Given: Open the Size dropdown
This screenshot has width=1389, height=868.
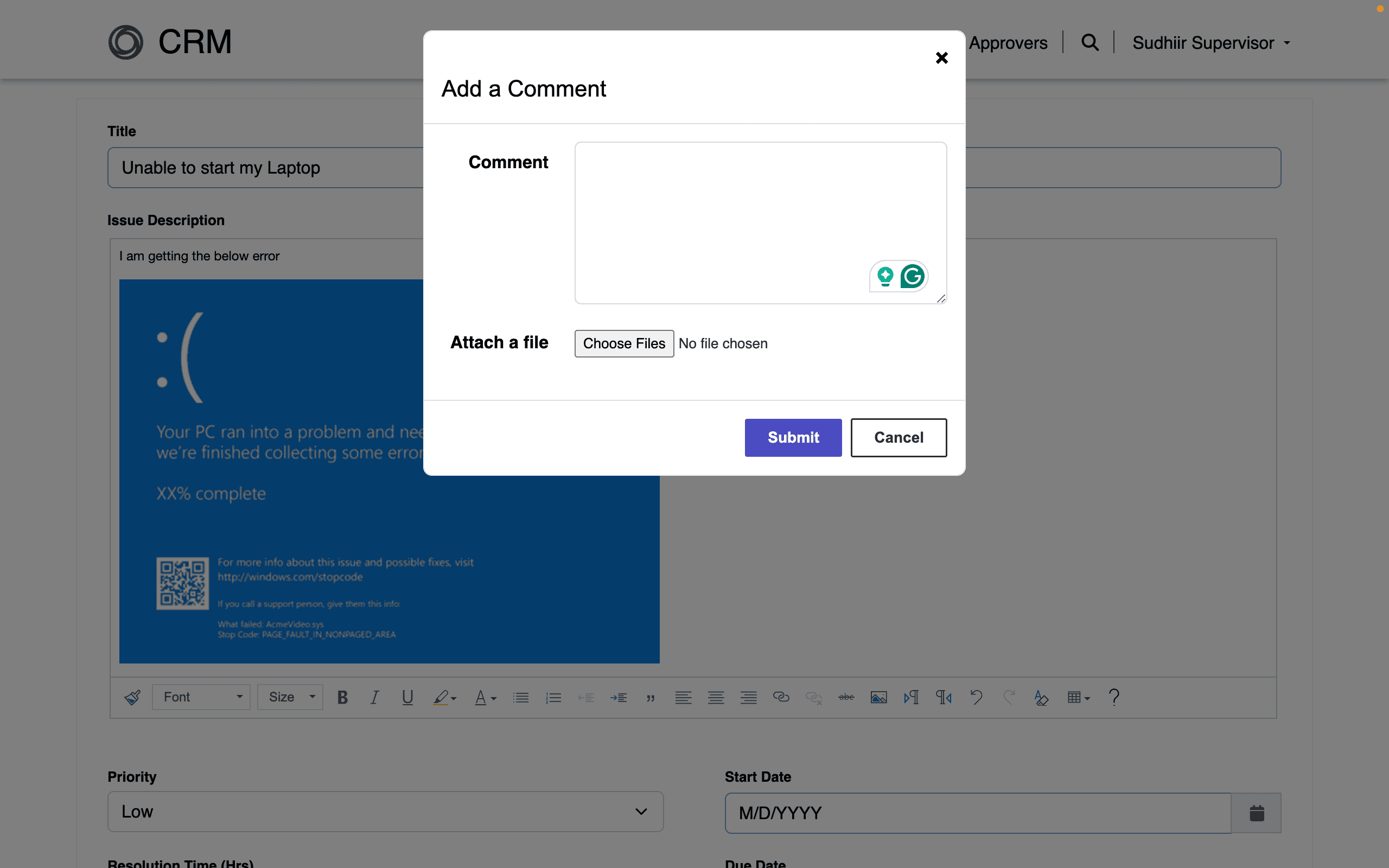Looking at the screenshot, I should tap(290, 697).
